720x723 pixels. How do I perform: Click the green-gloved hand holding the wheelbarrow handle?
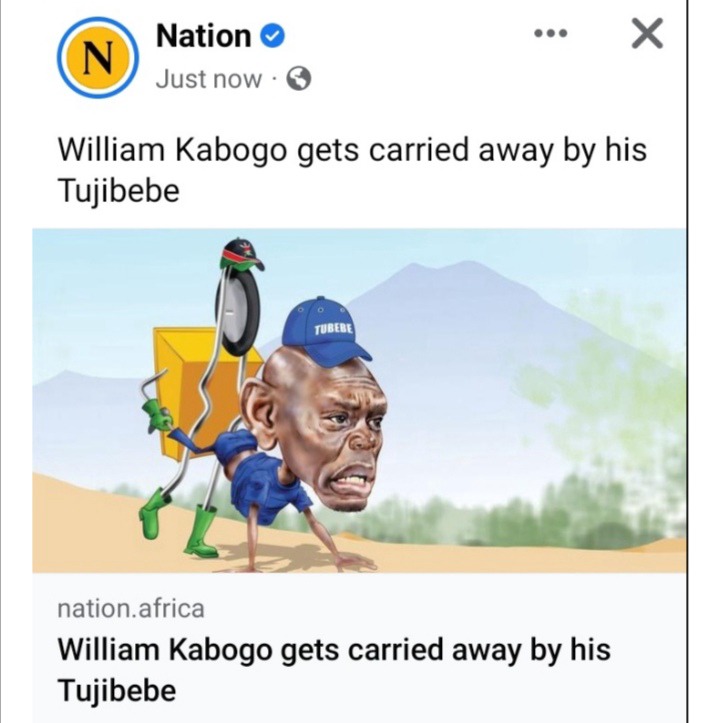pos(157,413)
